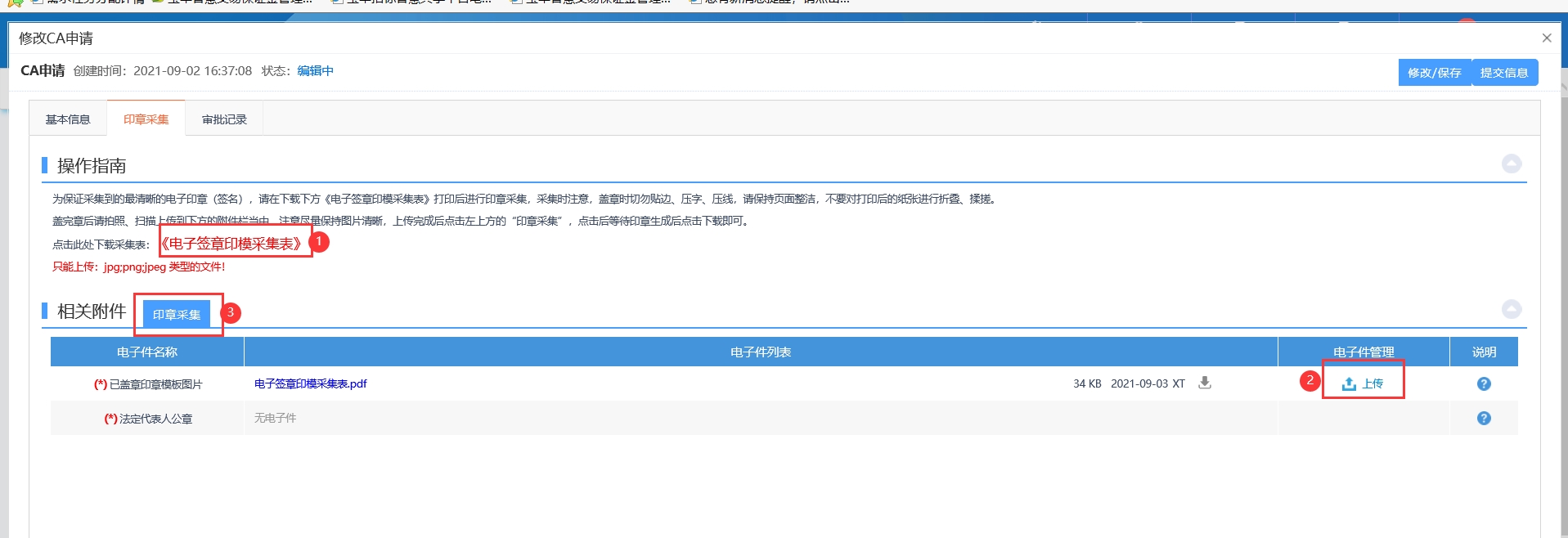The image size is (1568, 538).
Task: Click the 上传 upload icon
Action: [1349, 383]
